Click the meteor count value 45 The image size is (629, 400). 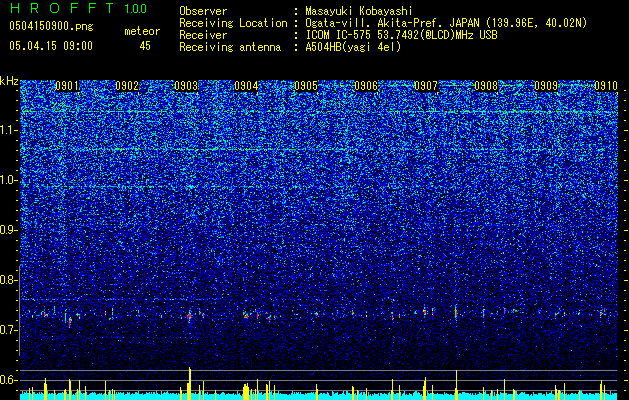tap(145, 46)
